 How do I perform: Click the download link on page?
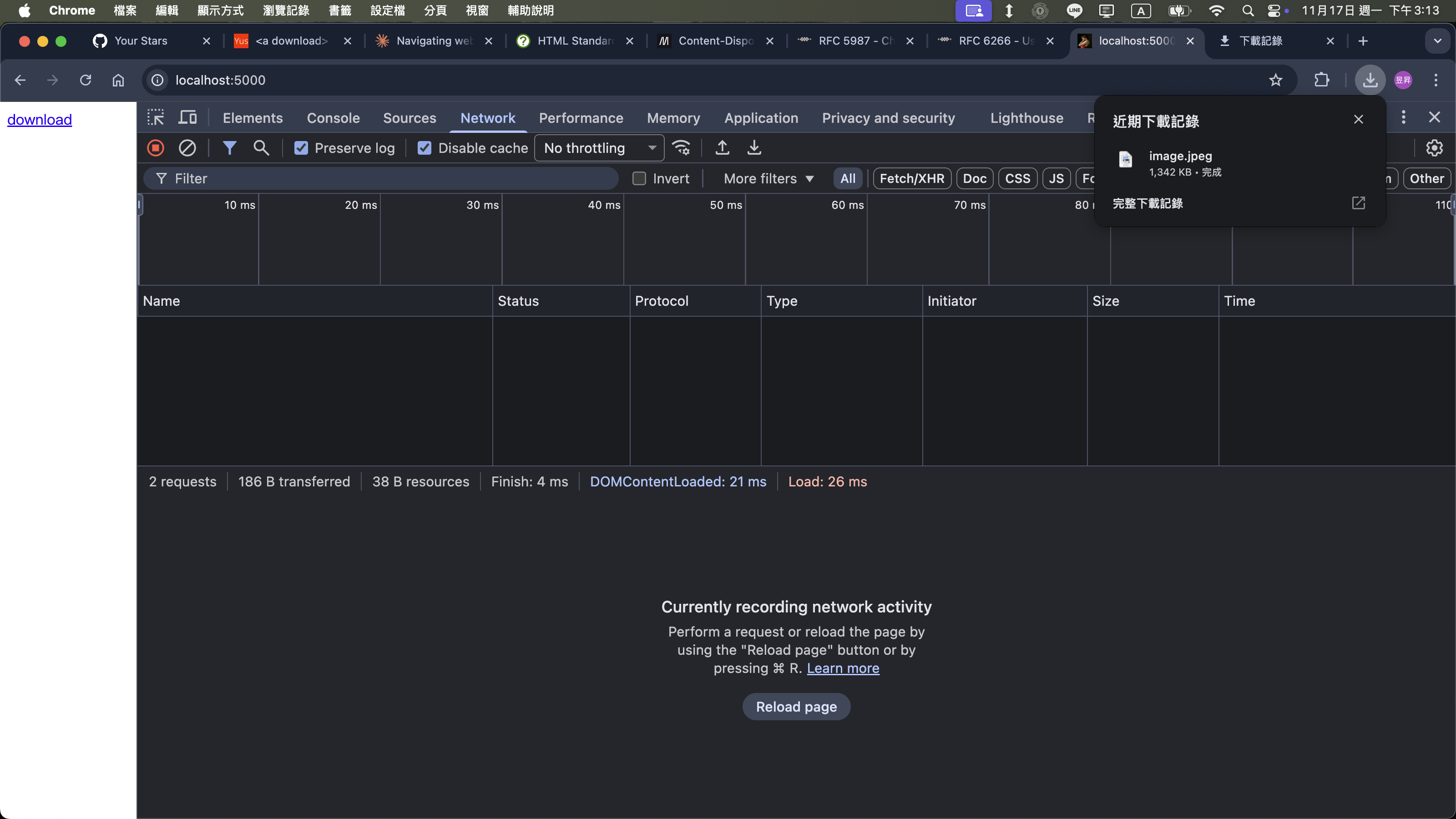click(x=40, y=120)
